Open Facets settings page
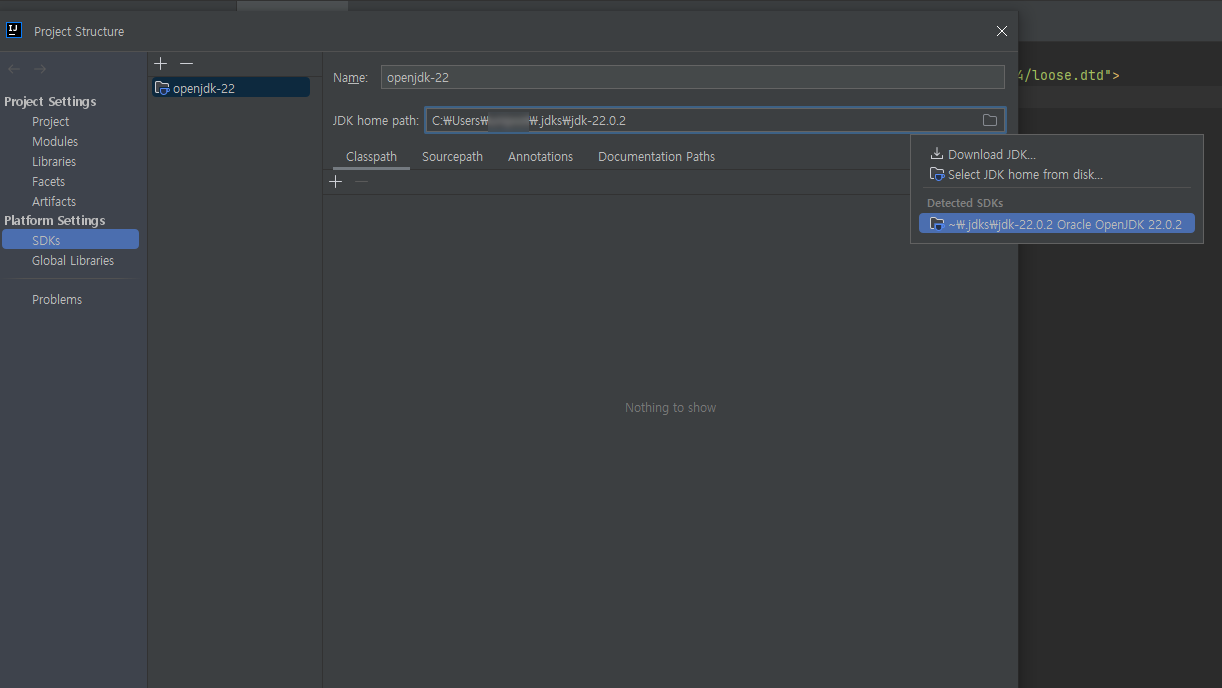The width and height of the screenshot is (1222, 688). click(48, 181)
